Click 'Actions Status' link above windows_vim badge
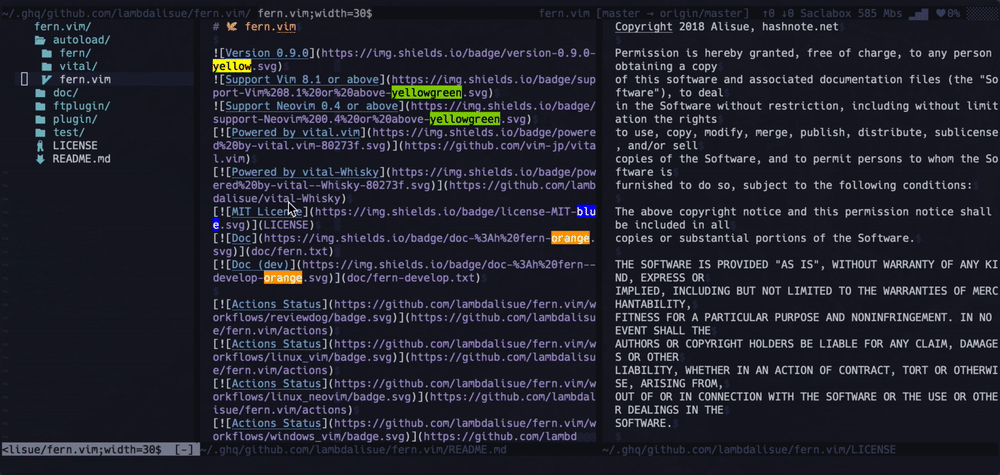 276,423
